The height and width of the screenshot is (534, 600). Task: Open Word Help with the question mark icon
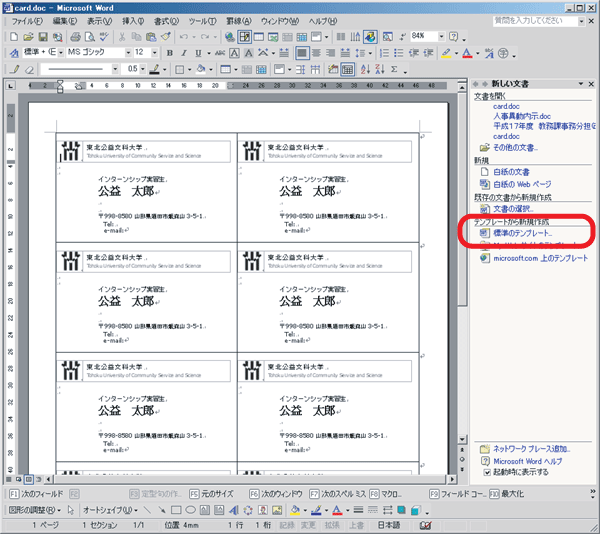(454, 37)
